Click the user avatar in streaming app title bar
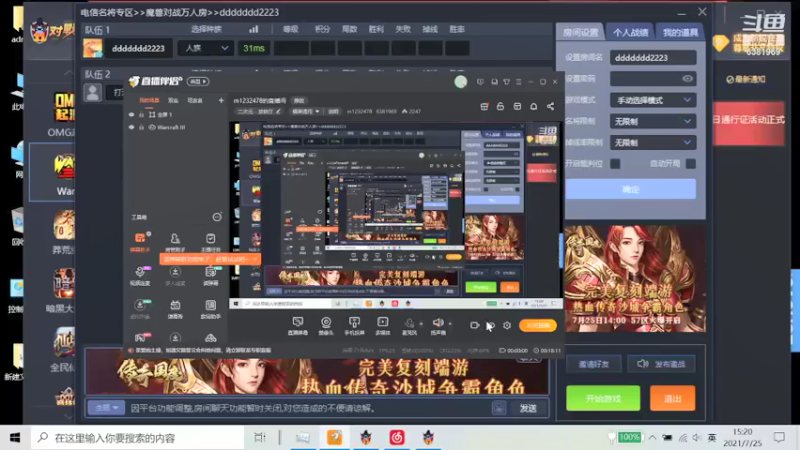The width and height of the screenshot is (800, 450). pos(461,82)
